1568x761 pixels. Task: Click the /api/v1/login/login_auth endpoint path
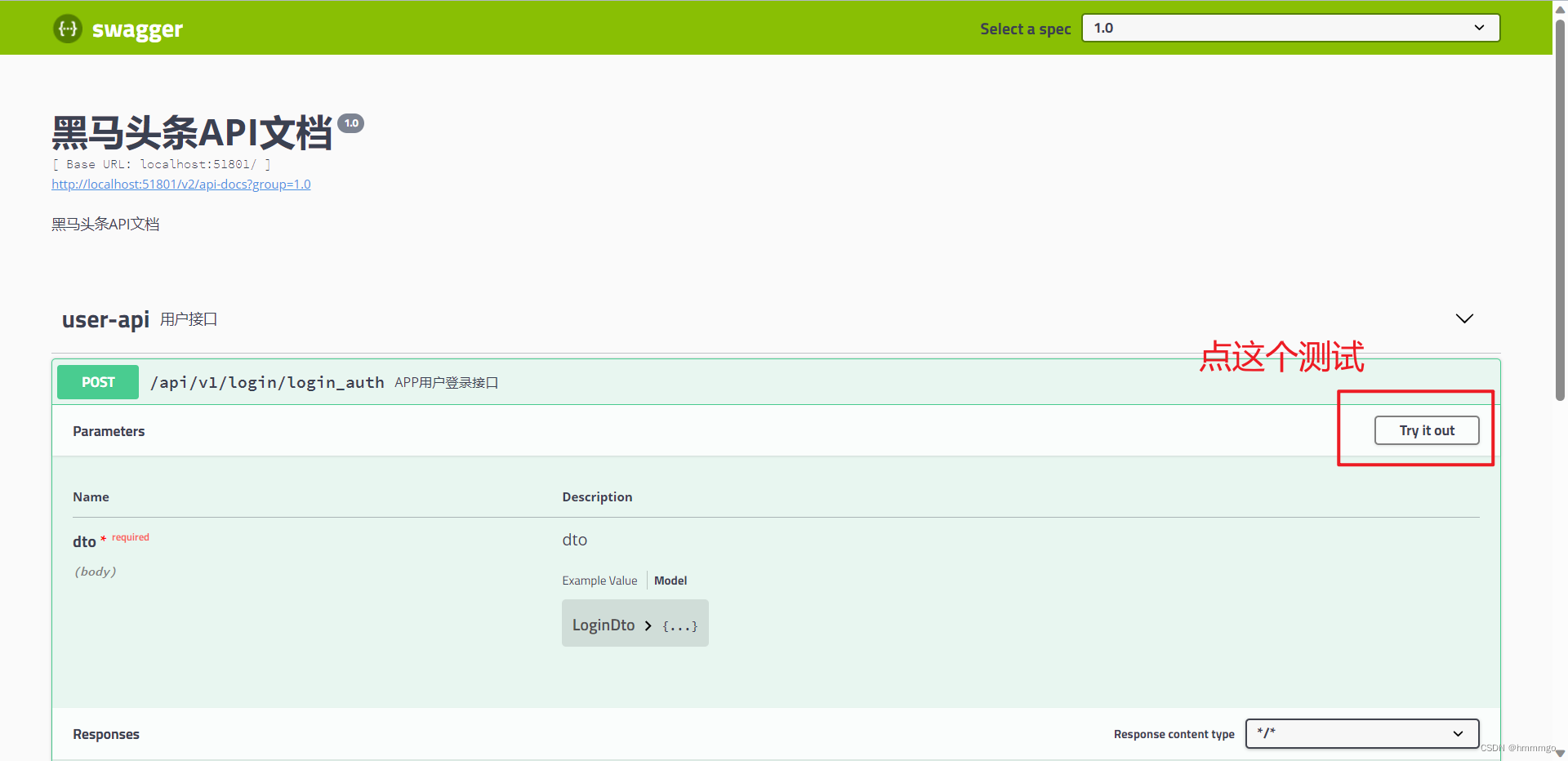267,382
